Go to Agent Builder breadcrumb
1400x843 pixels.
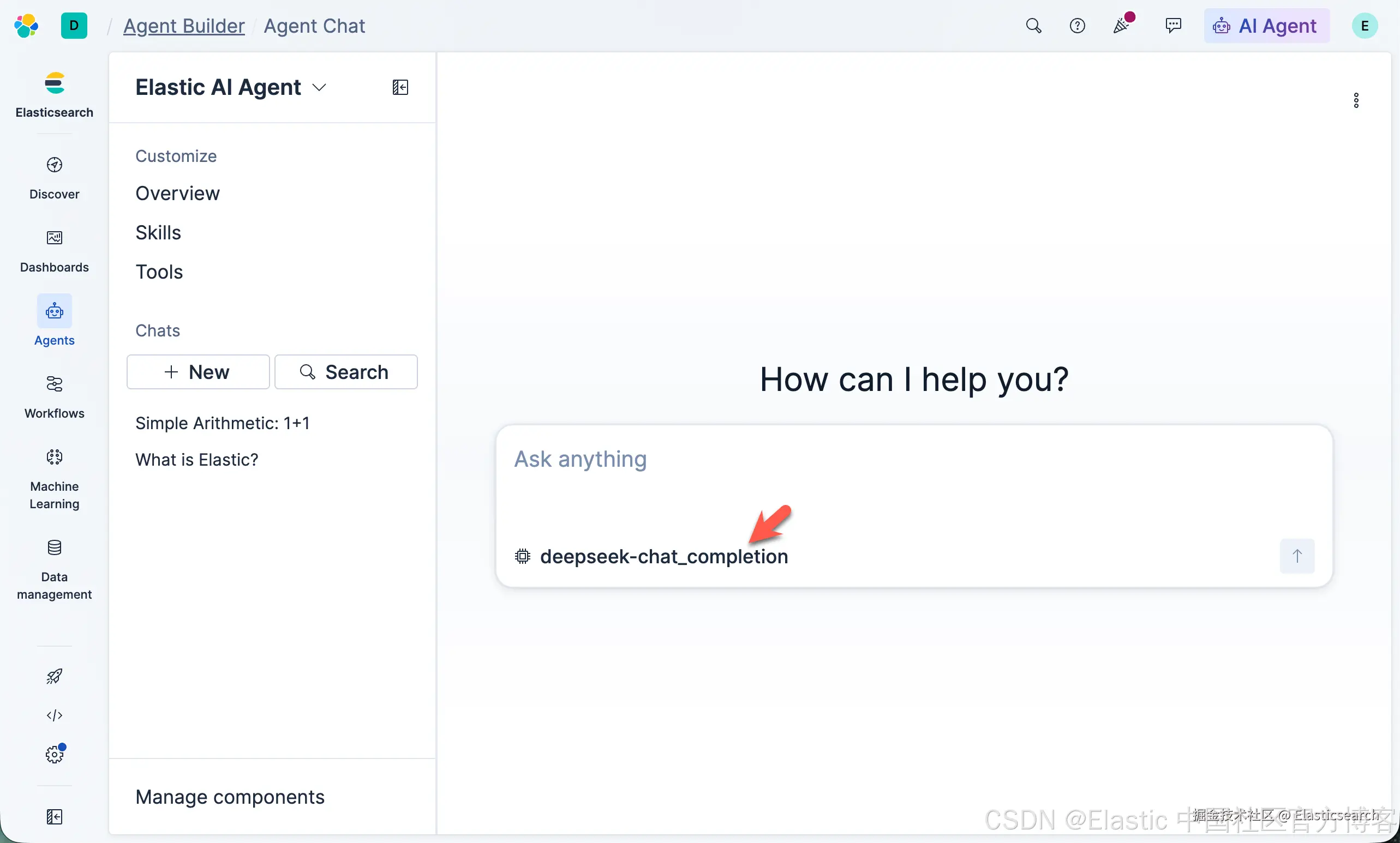pyautogui.click(x=184, y=26)
